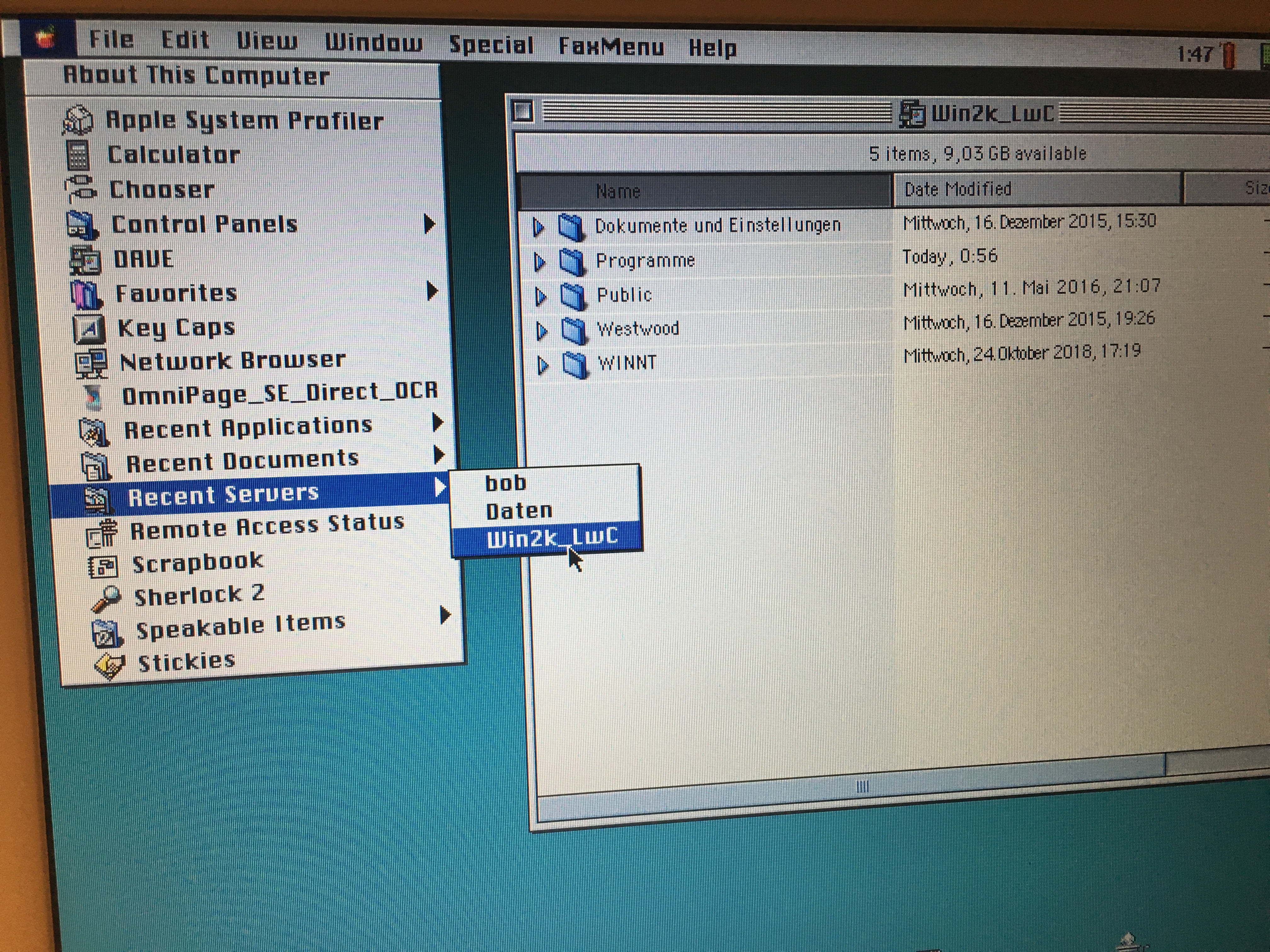Open Key Caps icon
This screenshot has width=1270, height=952.
[89, 329]
